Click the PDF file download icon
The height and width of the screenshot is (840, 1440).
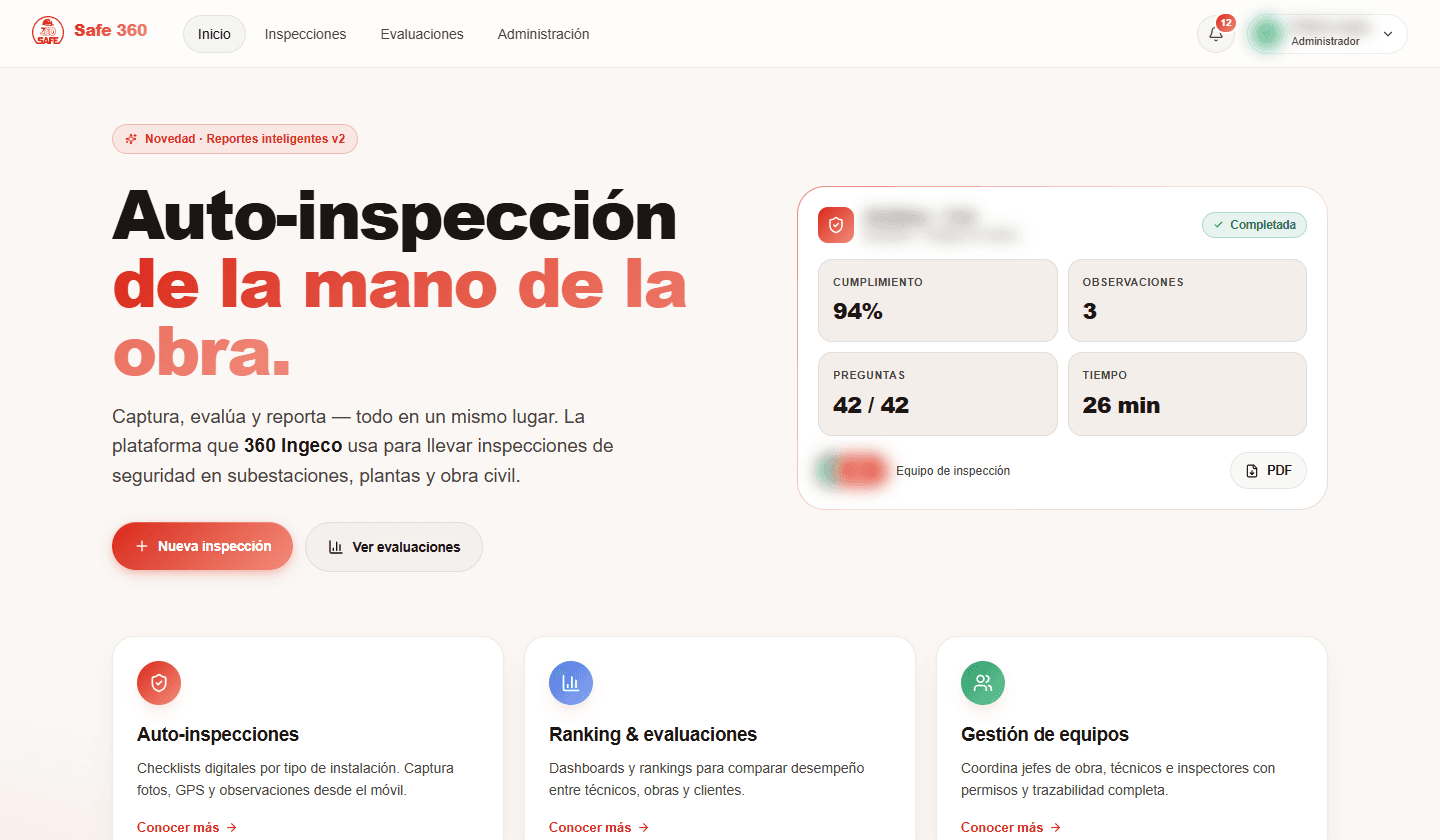(1252, 471)
